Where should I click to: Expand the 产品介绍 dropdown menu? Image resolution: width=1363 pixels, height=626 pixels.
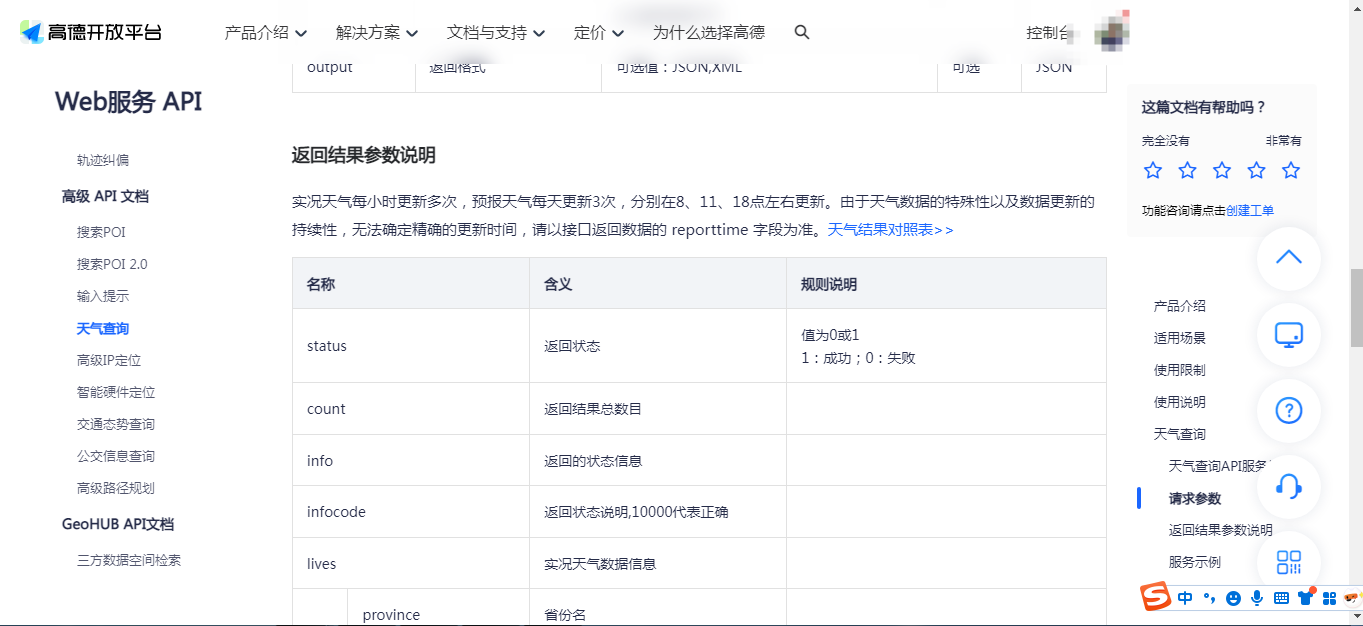point(266,32)
